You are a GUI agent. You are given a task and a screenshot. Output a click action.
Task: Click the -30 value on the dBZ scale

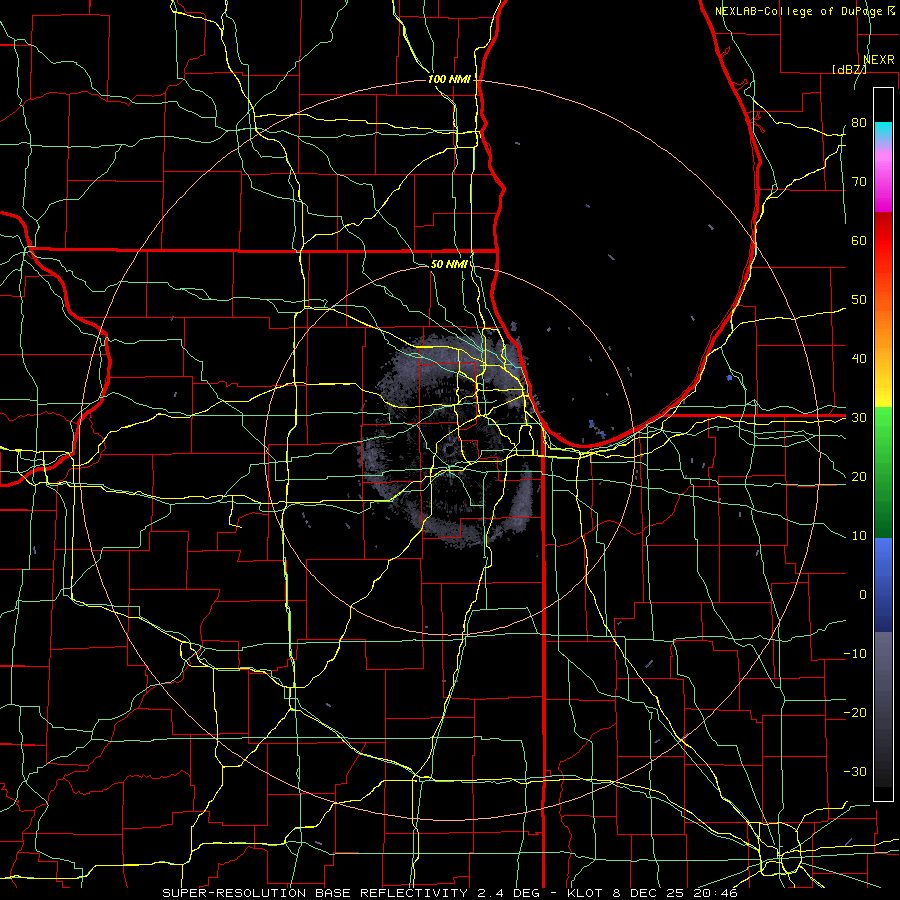click(x=855, y=771)
